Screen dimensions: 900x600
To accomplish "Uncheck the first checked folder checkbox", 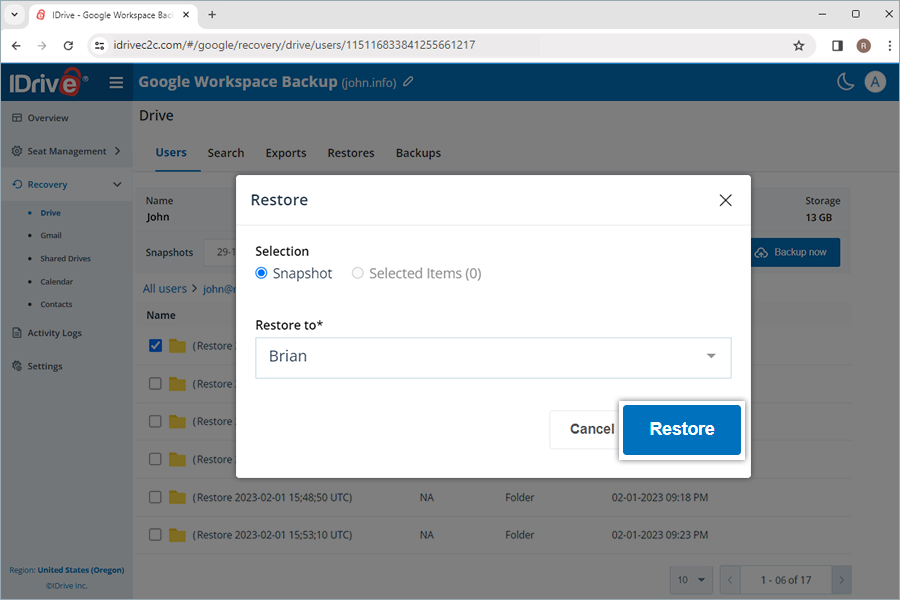I will click(x=155, y=346).
